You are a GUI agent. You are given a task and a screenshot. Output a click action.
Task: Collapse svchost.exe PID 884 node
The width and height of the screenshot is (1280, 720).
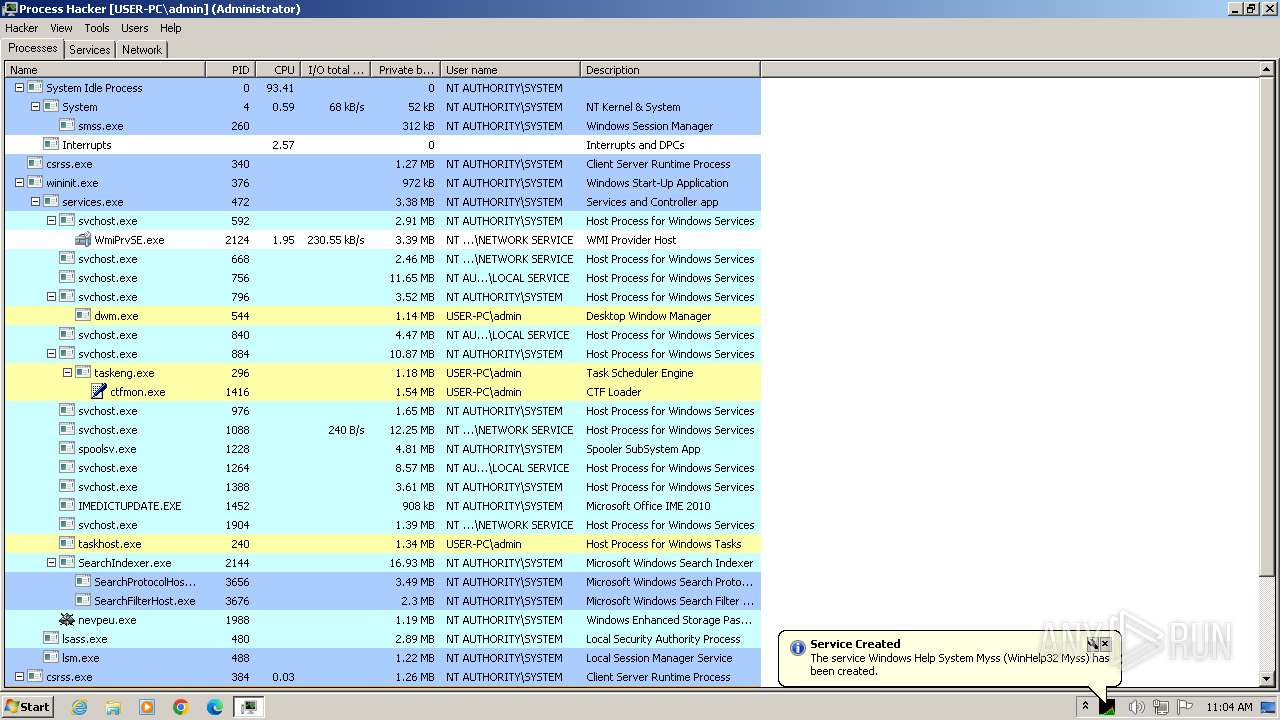[51, 354]
